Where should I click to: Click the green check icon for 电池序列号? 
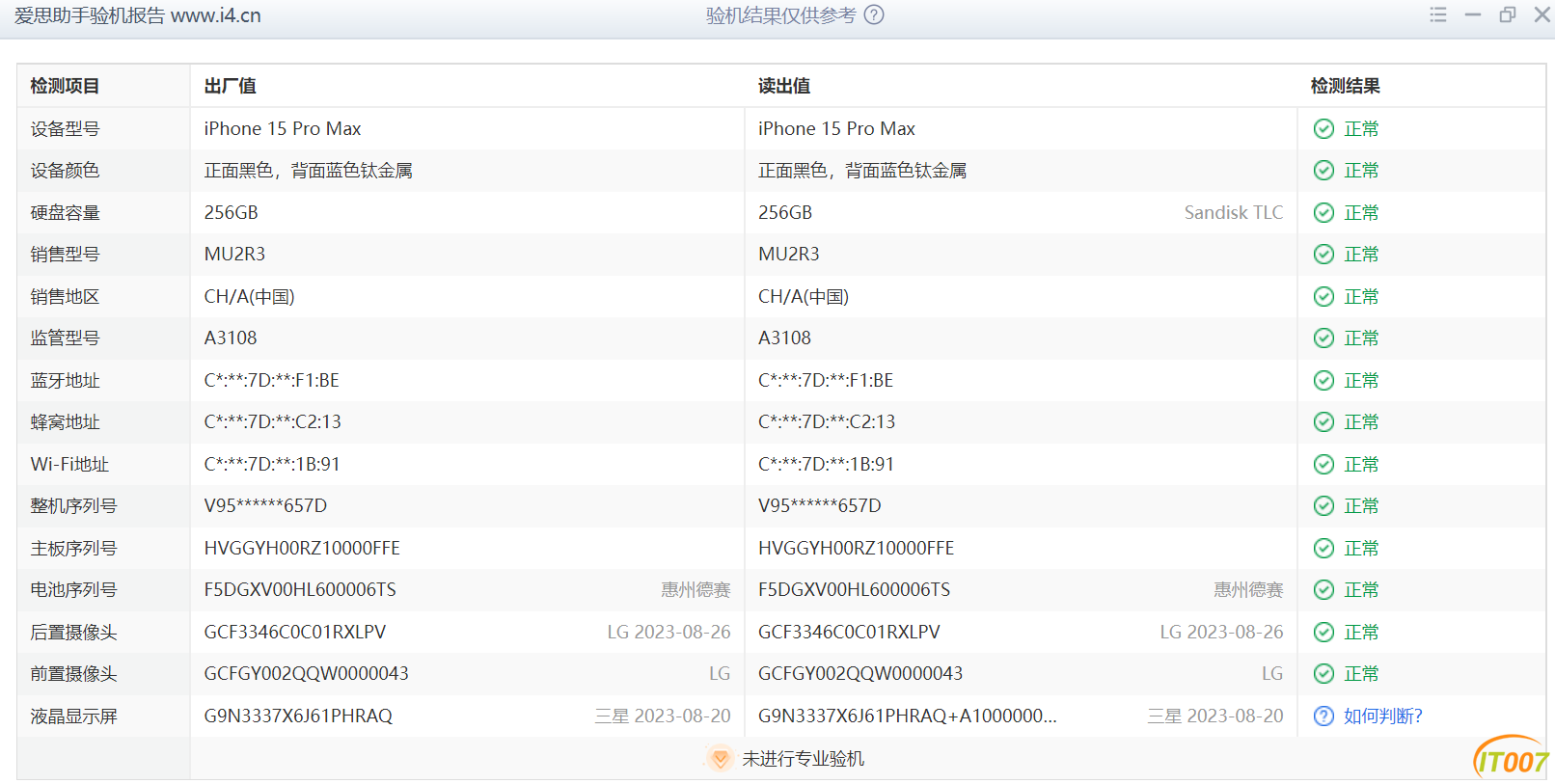click(x=1324, y=590)
